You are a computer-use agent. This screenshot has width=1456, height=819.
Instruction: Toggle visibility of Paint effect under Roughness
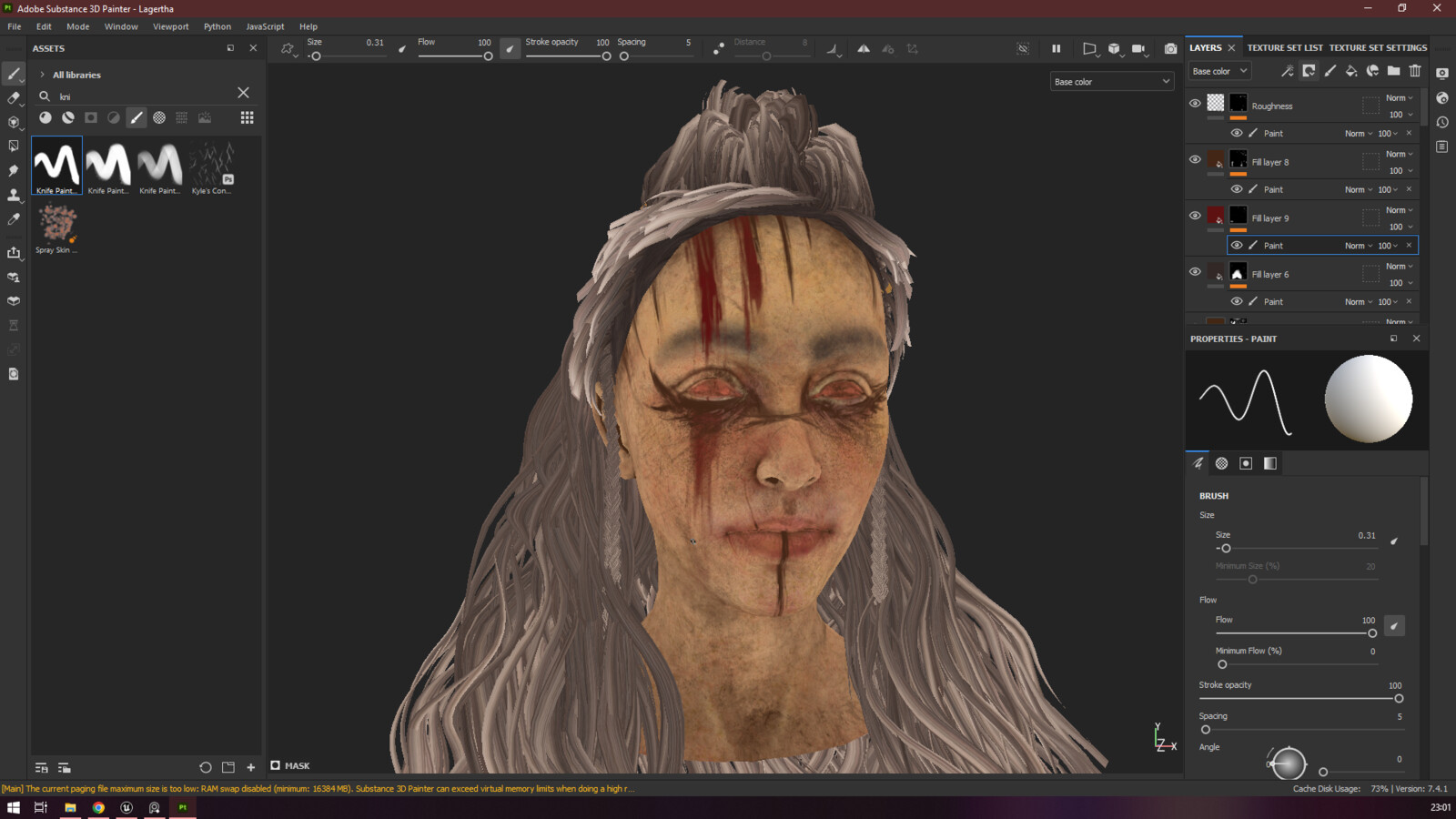pos(1237,133)
